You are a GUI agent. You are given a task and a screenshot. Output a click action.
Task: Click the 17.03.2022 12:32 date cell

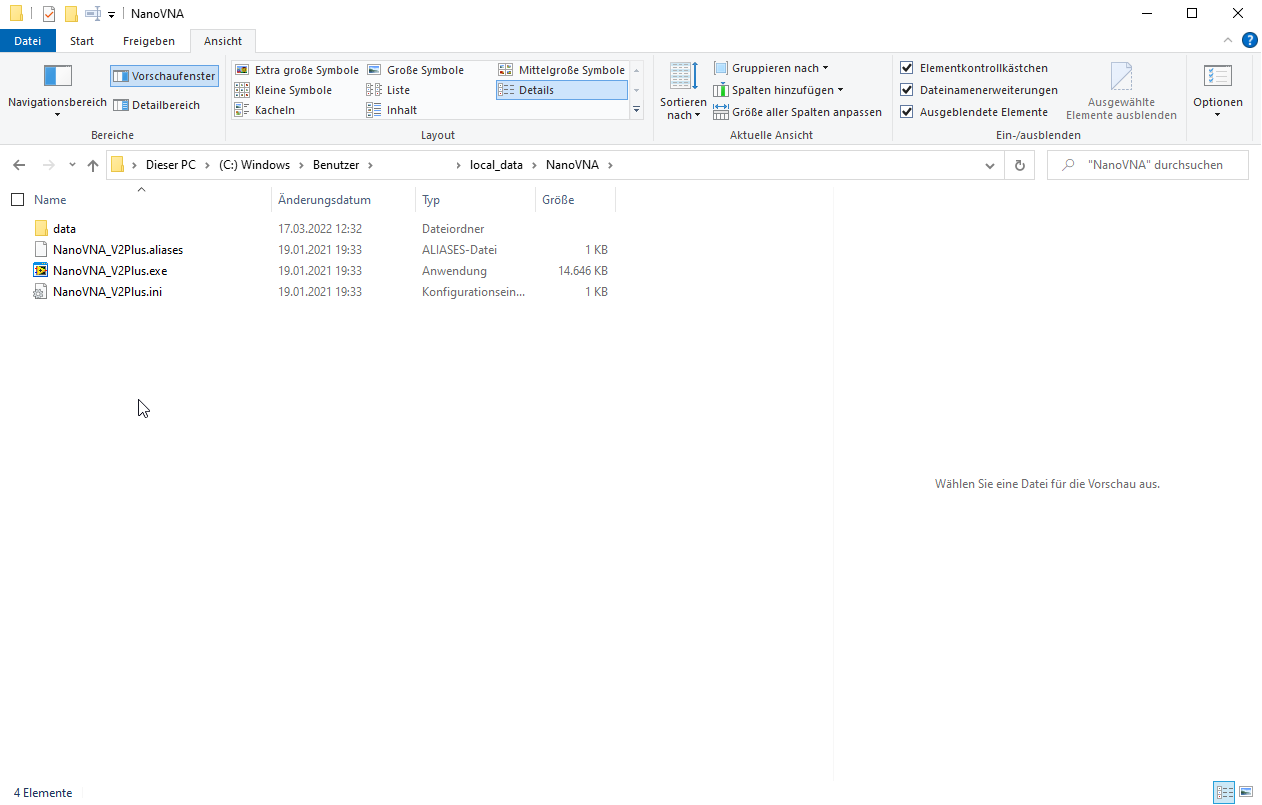320,229
